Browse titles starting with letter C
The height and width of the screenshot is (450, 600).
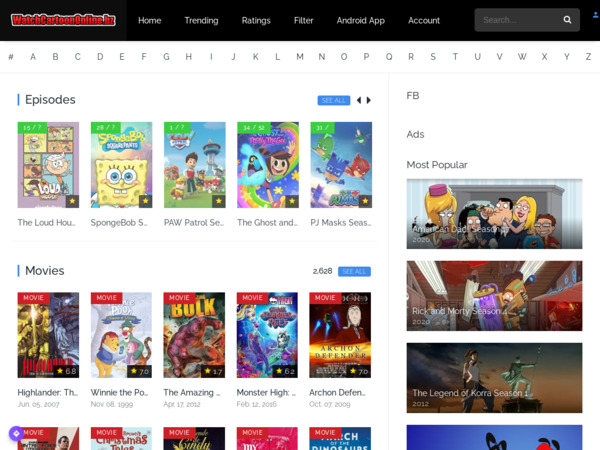(78, 57)
